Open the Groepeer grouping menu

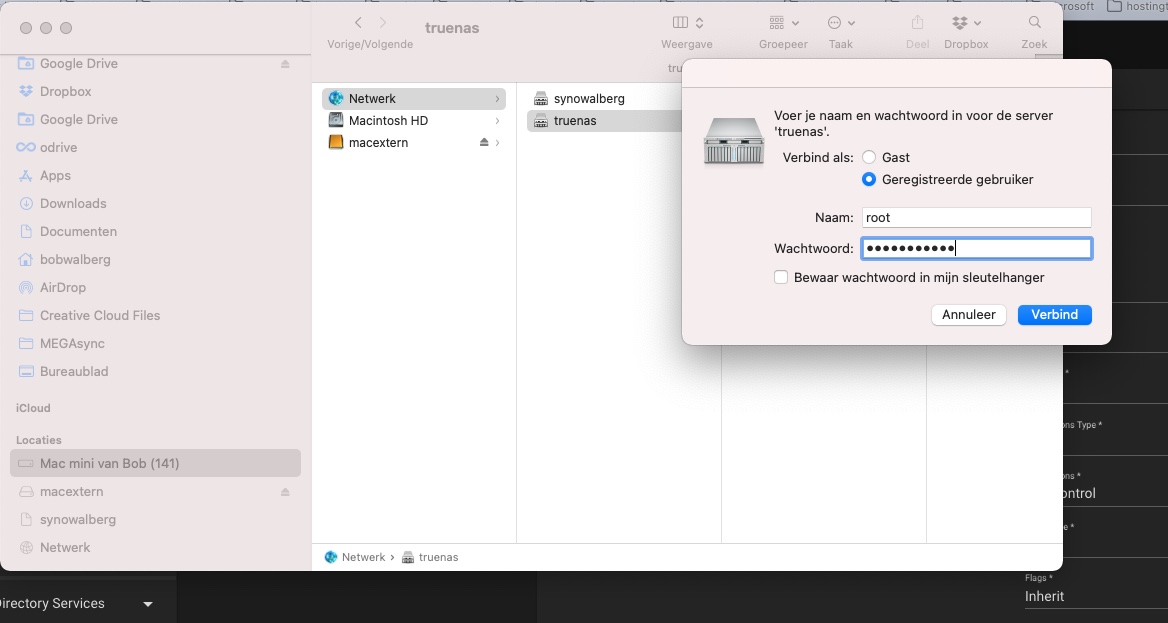pyautogui.click(x=784, y=23)
